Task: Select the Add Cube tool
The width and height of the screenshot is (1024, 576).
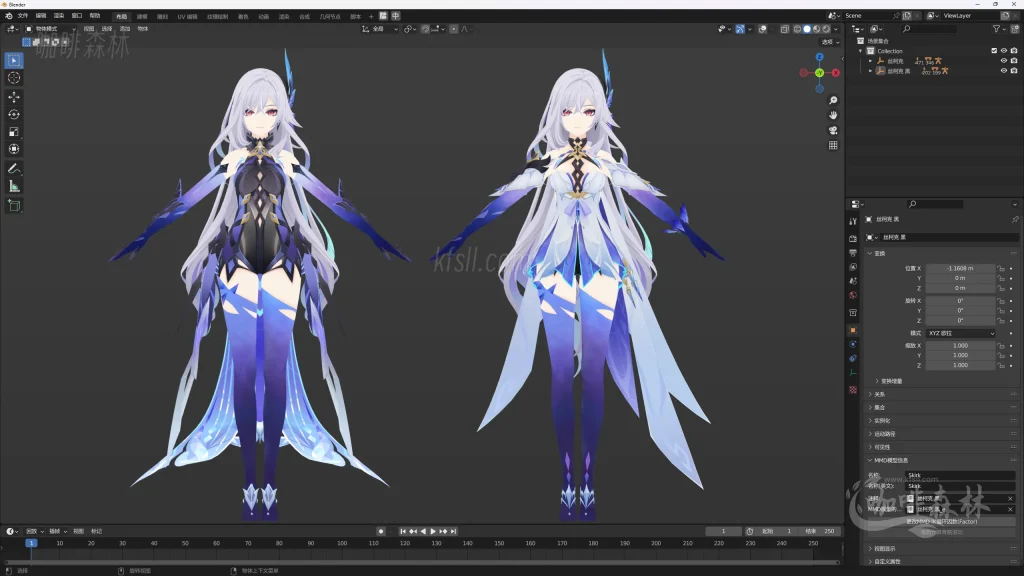Action: point(14,206)
